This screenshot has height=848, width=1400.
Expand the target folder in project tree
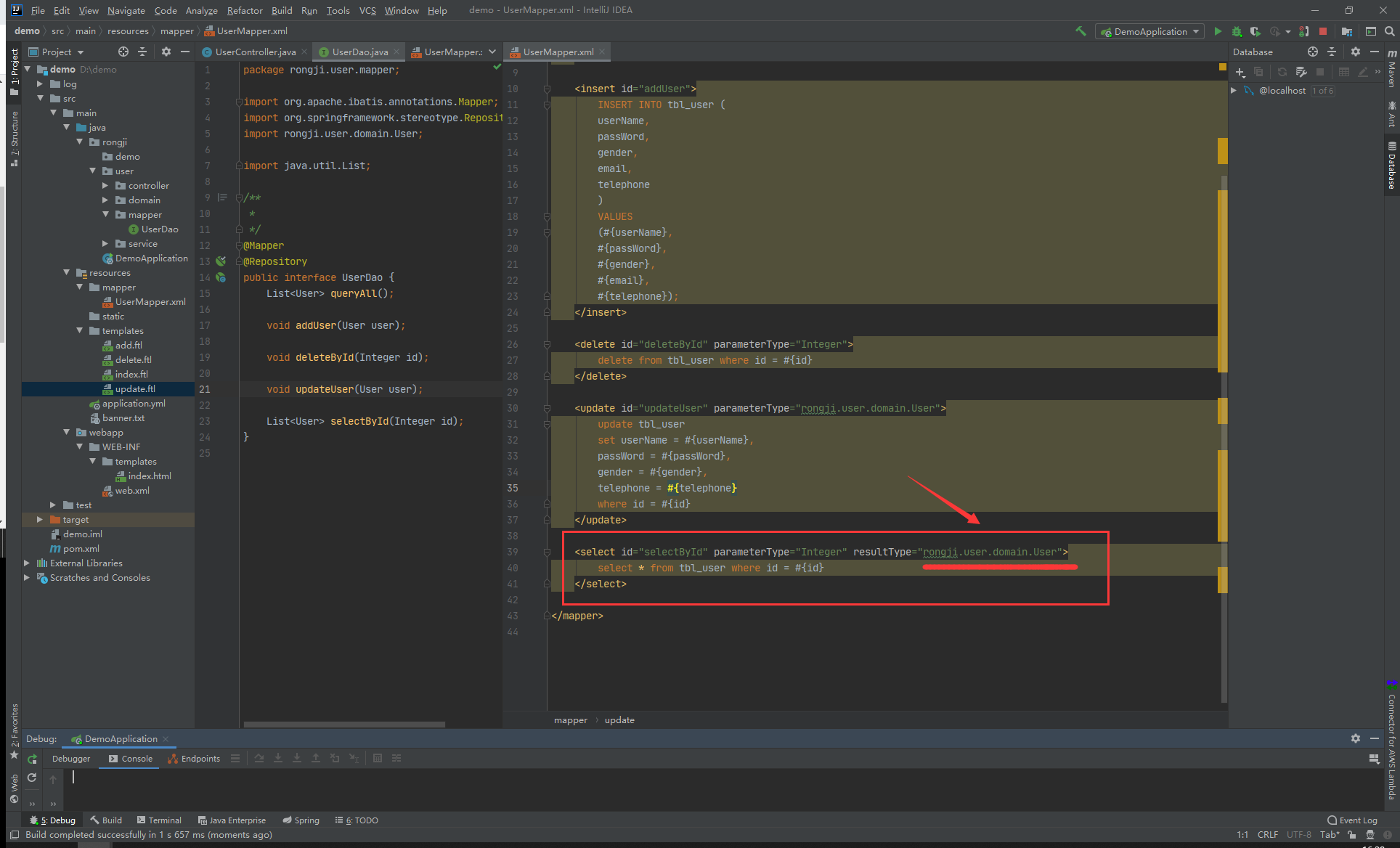pos(40,520)
